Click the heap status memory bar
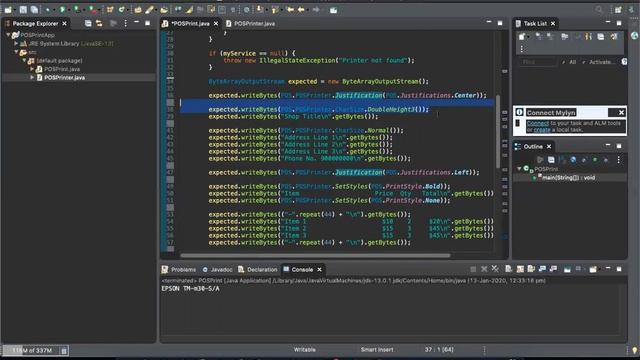Screen dimensions: 640x360 click(31, 350)
